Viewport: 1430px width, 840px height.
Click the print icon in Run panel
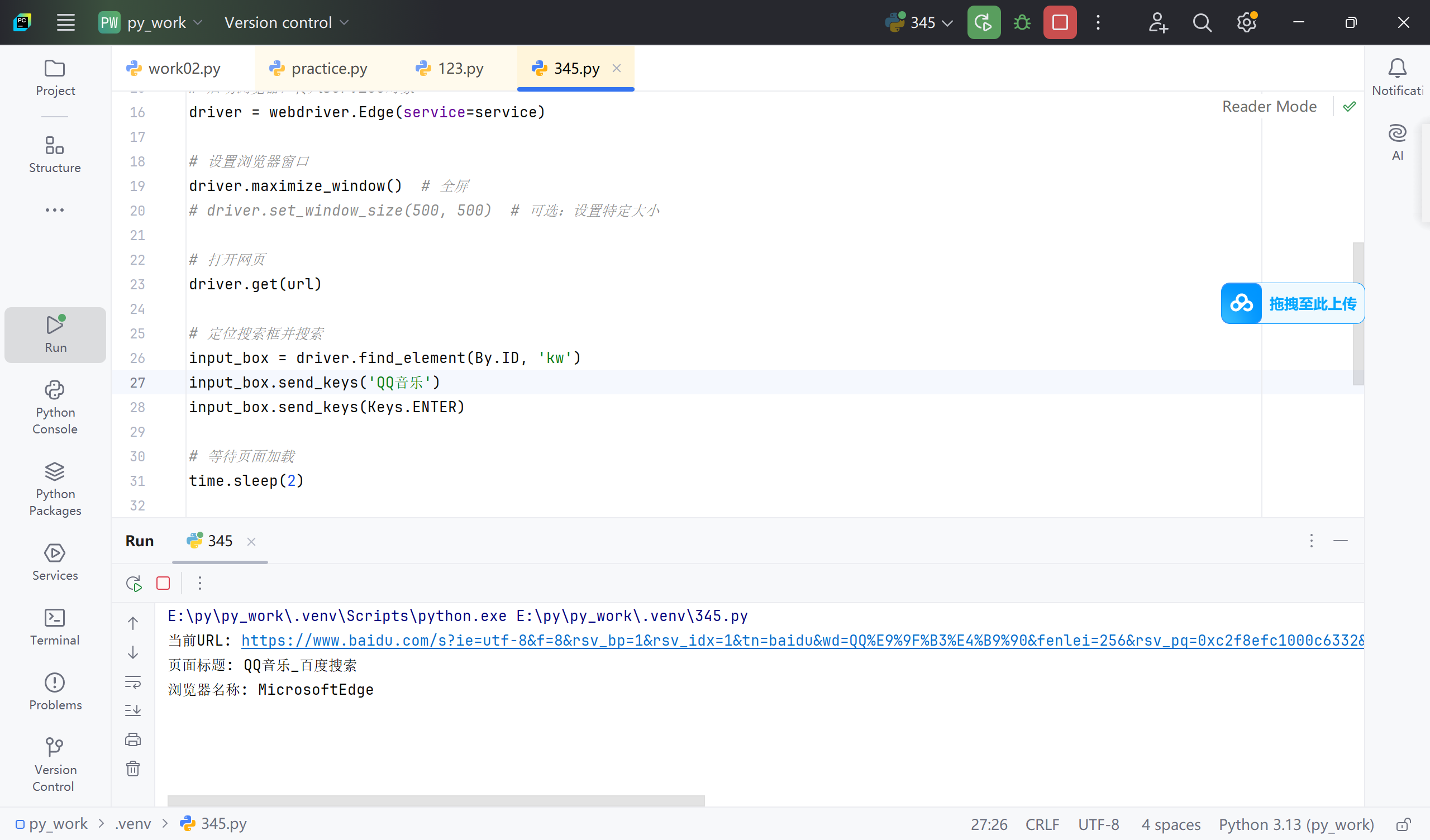133,739
